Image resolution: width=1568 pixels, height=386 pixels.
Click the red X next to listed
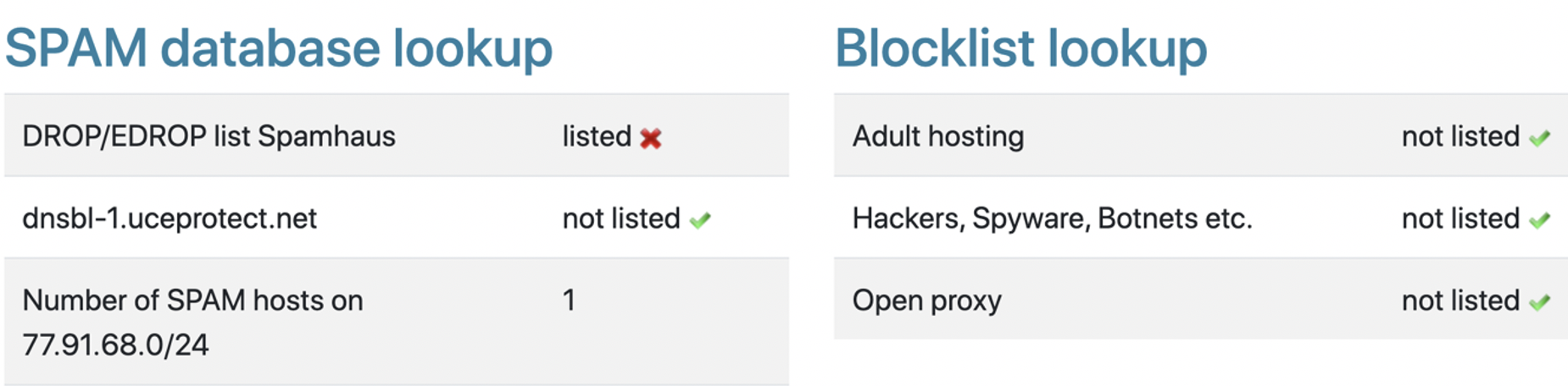pyautogui.click(x=650, y=138)
